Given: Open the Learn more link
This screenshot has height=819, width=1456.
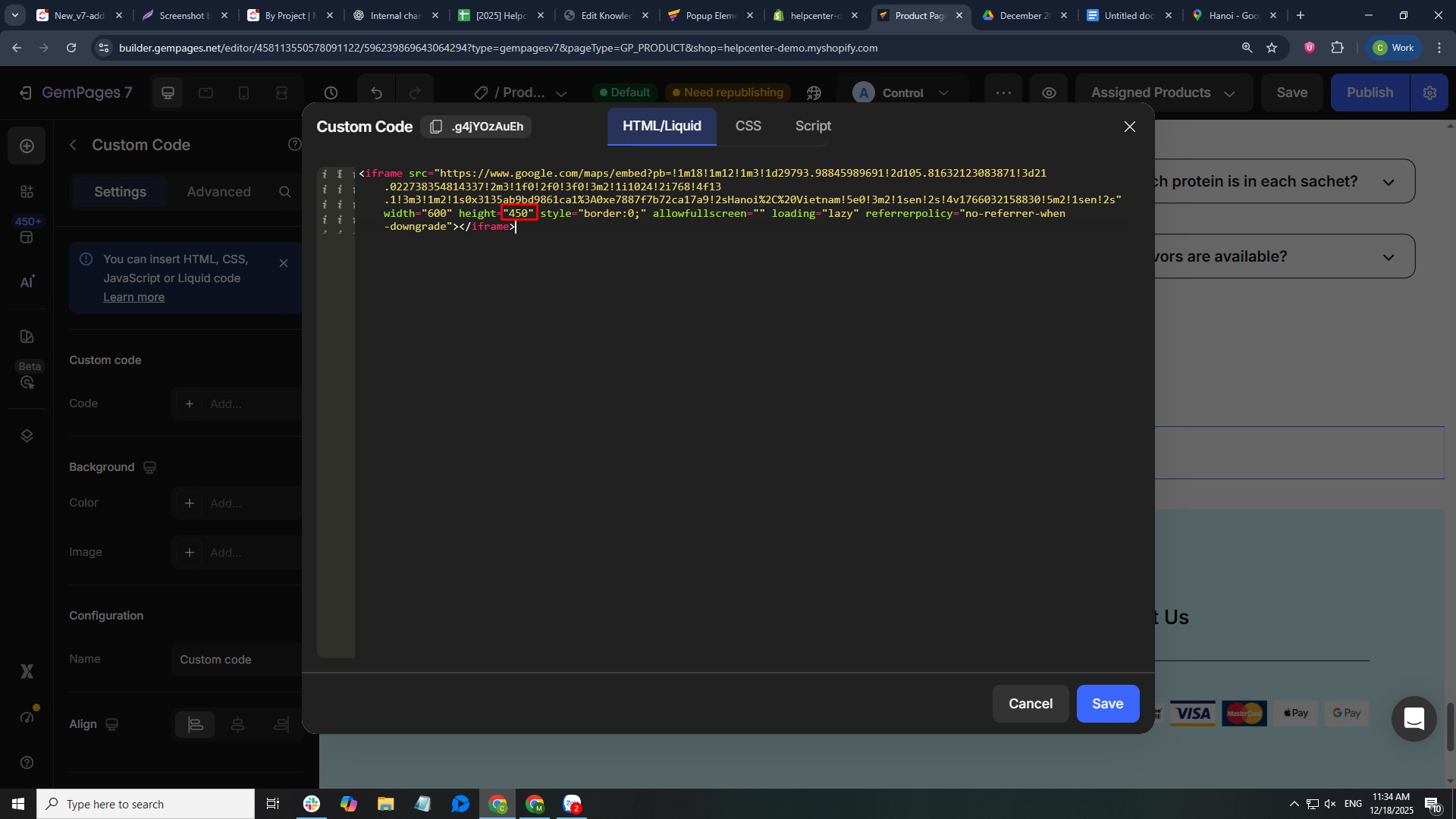Looking at the screenshot, I should [133, 297].
